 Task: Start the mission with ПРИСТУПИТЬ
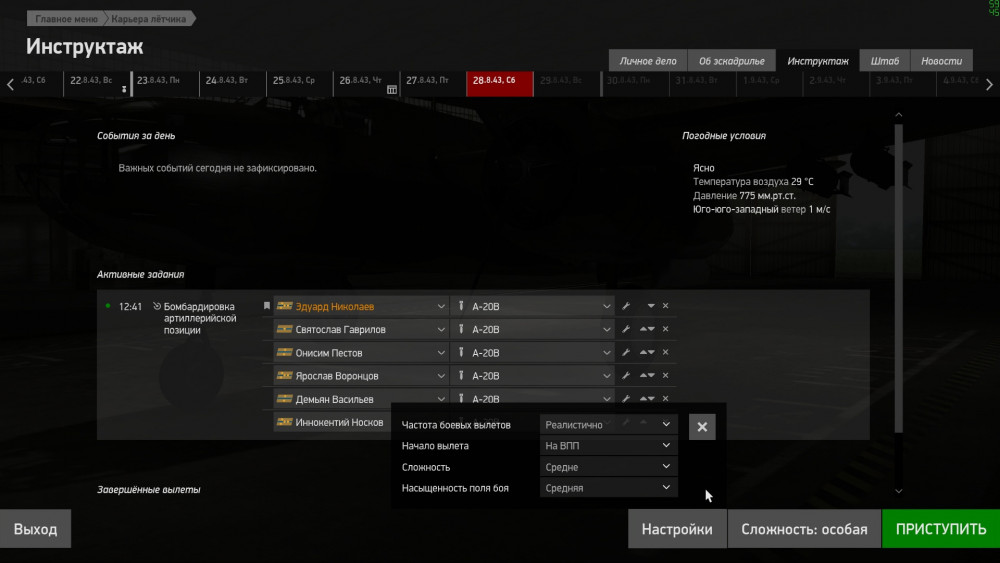click(941, 529)
